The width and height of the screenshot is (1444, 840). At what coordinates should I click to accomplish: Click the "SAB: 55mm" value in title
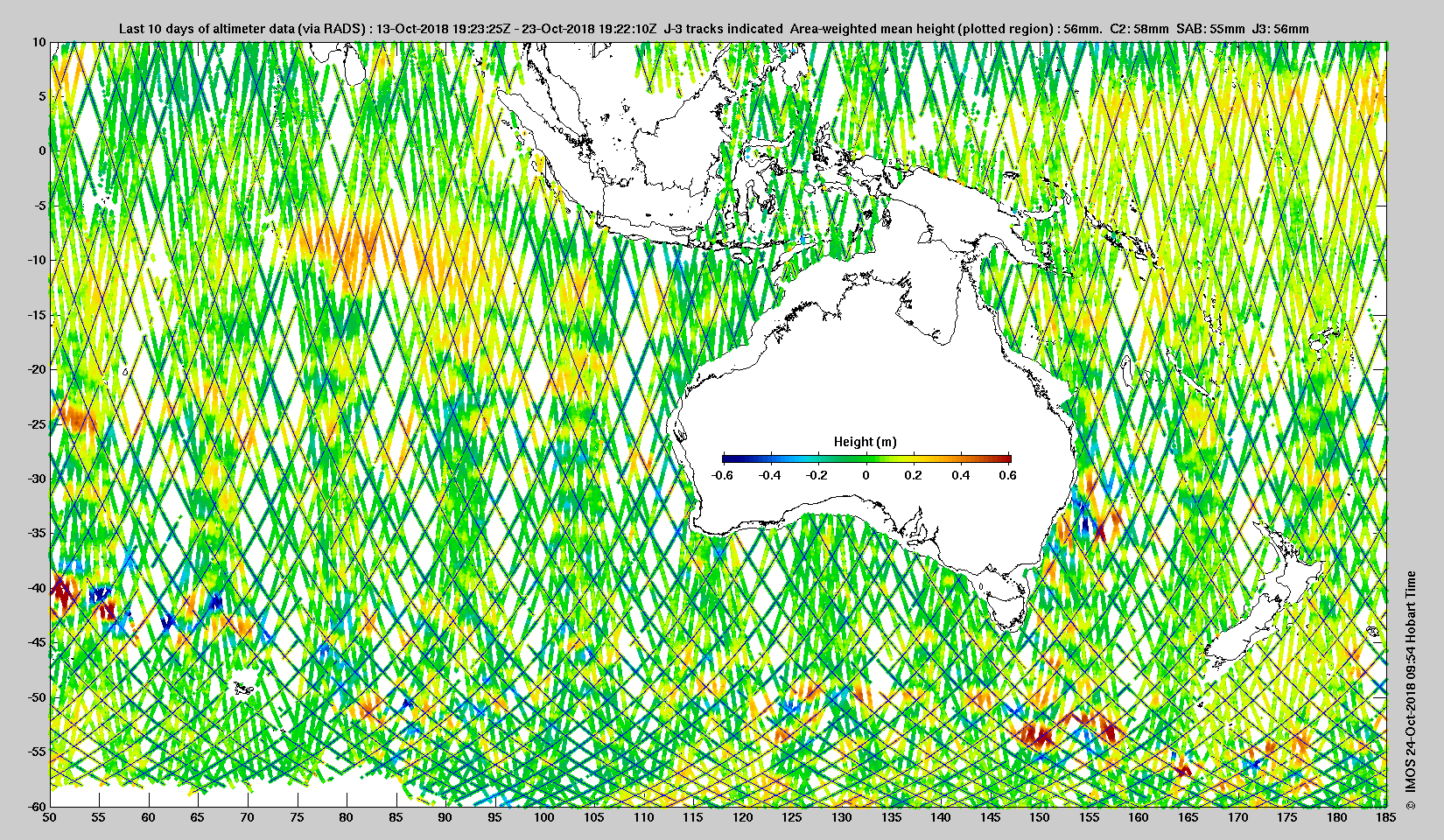(x=1210, y=29)
